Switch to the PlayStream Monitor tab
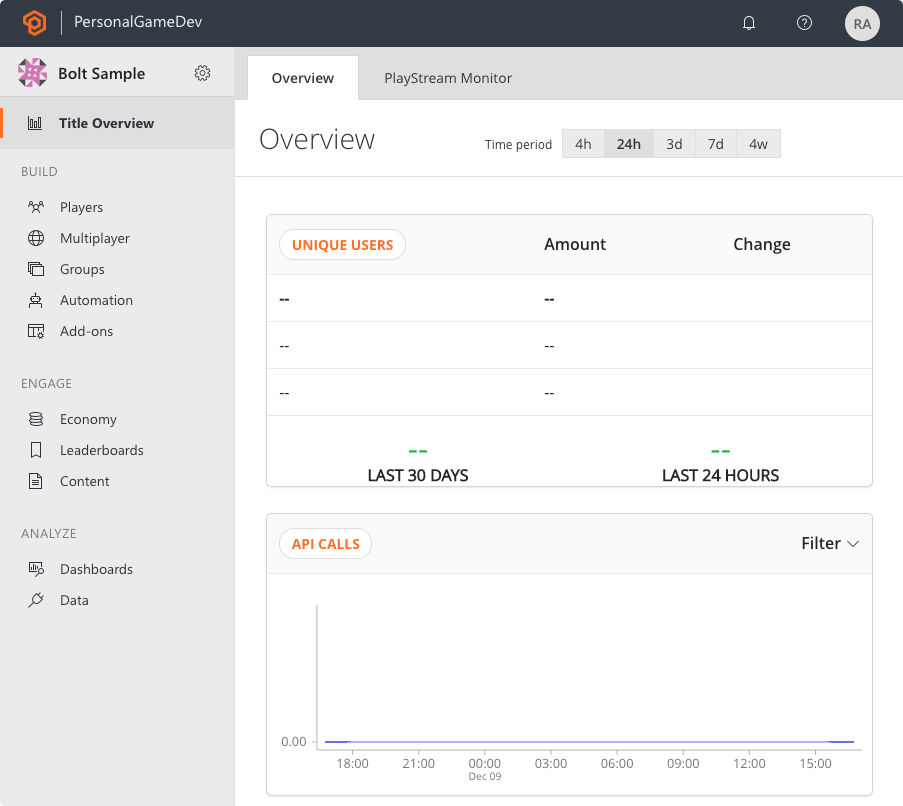 click(448, 78)
